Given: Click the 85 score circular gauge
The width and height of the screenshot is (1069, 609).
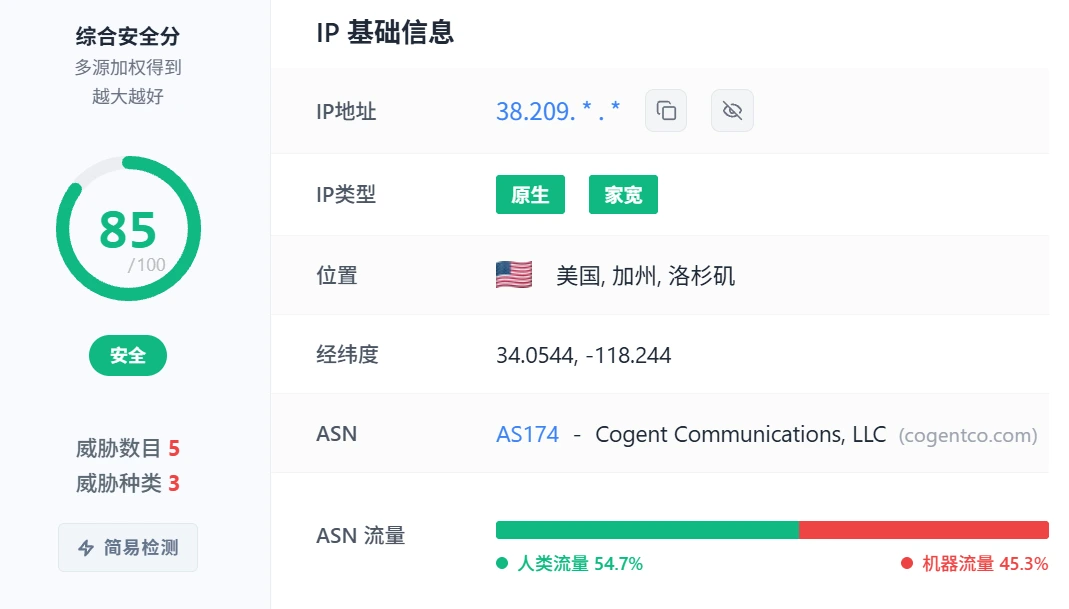Looking at the screenshot, I should point(128,228).
